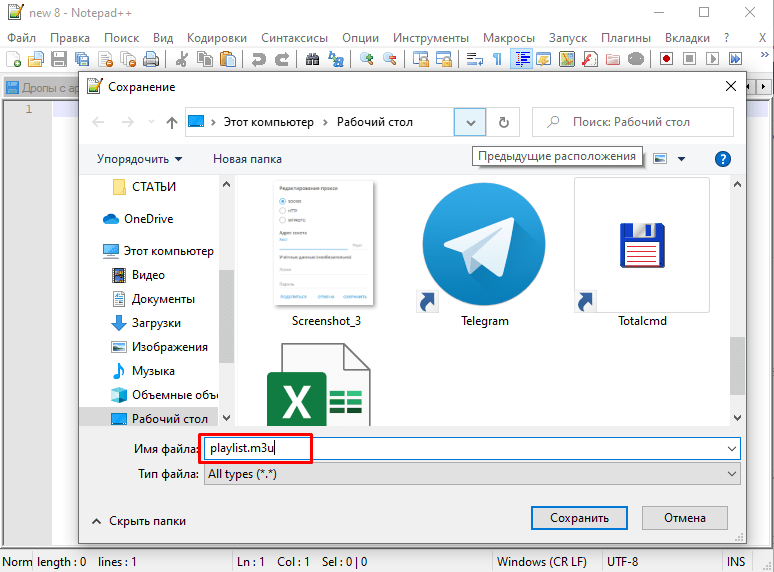Click the Zoom out toolbar icon
This screenshot has height=572, width=774.
[389, 59]
